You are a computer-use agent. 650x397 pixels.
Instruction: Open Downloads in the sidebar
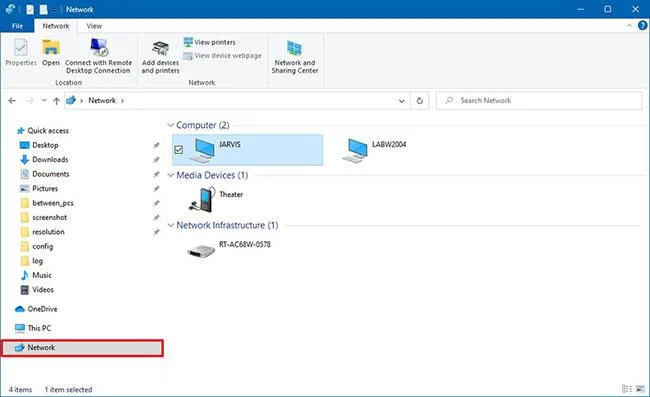[44, 160]
